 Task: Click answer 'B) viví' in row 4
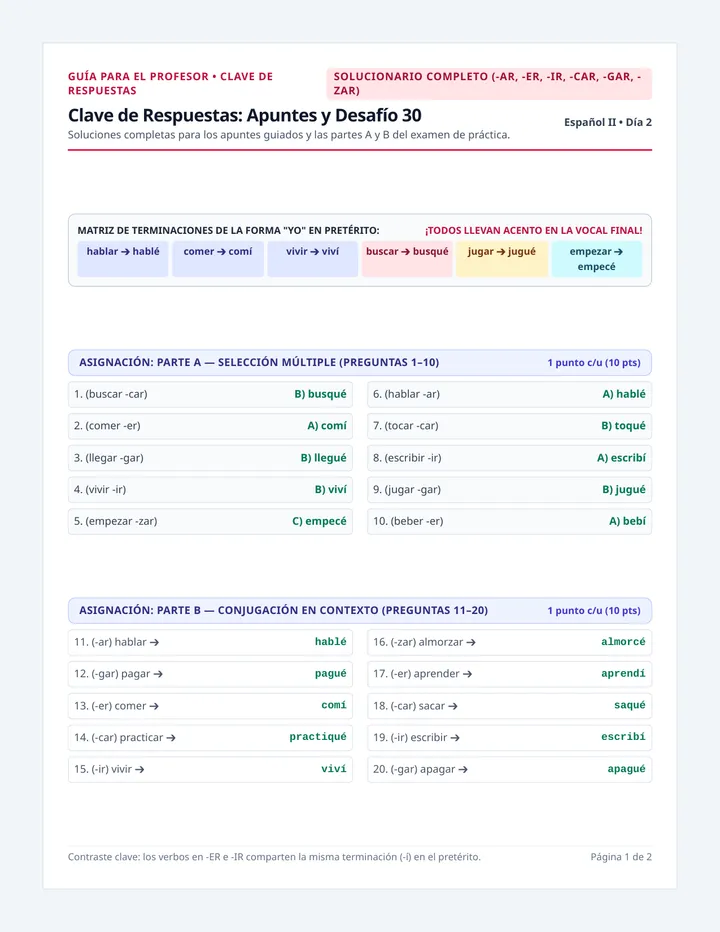(331, 489)
